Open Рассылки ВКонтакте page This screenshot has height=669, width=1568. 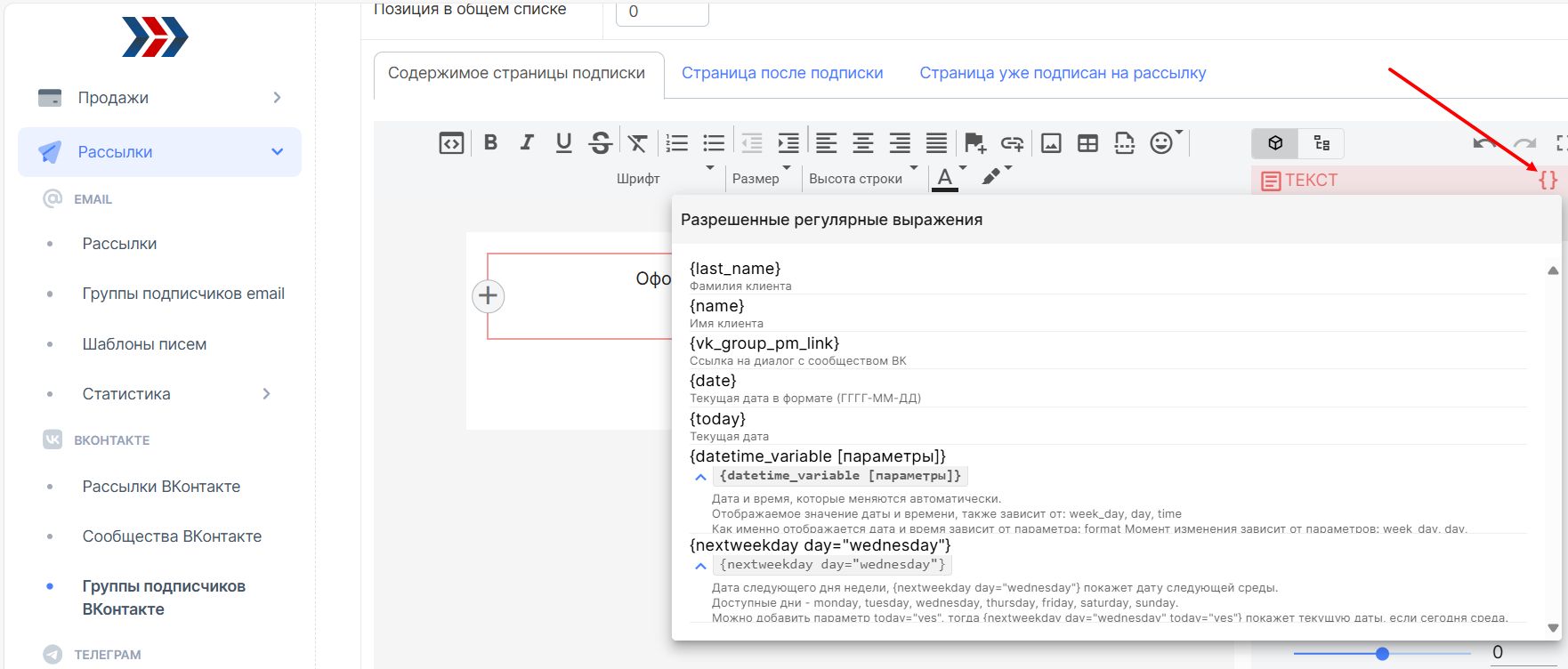click(161, 487)
